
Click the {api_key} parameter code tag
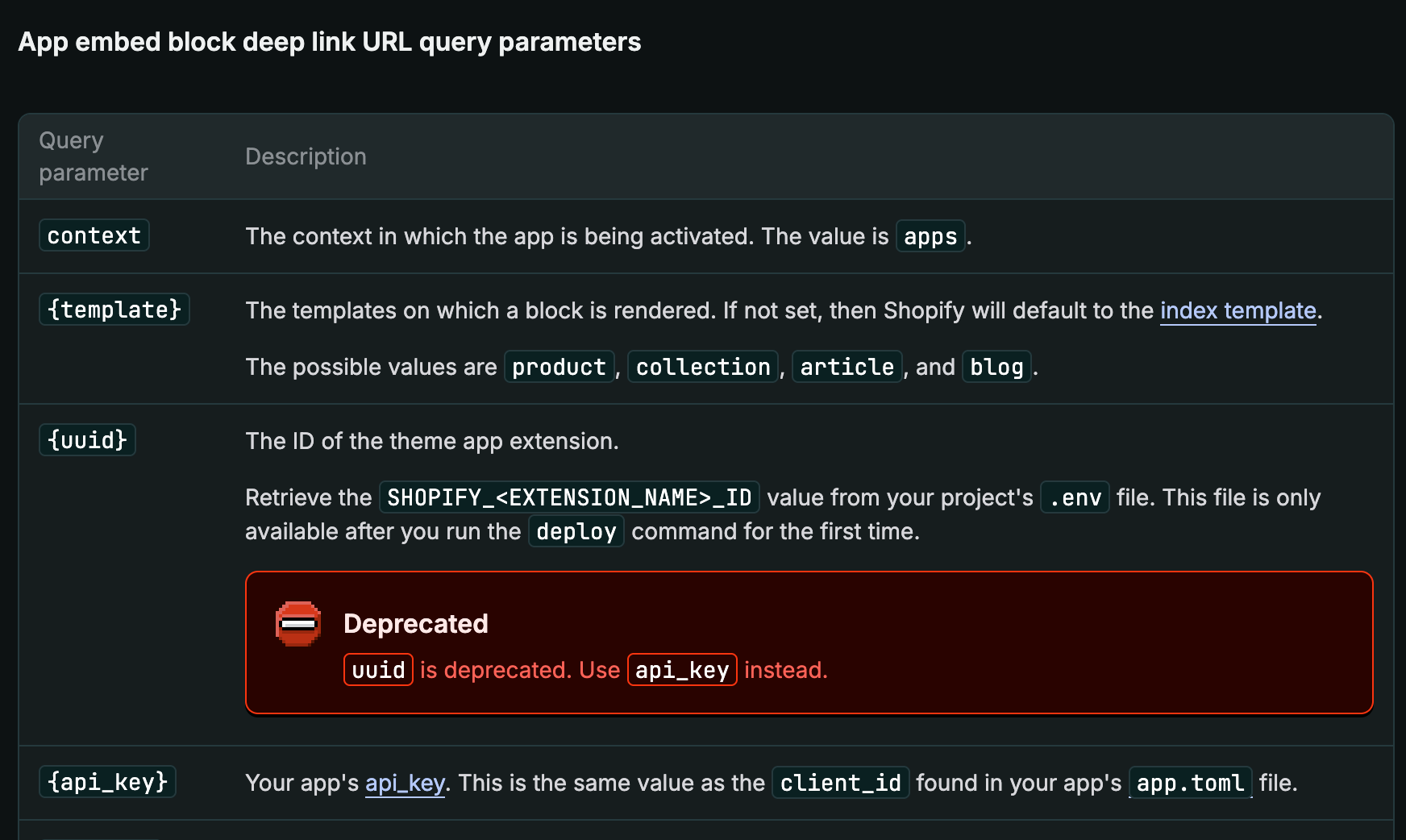(108, 782)
